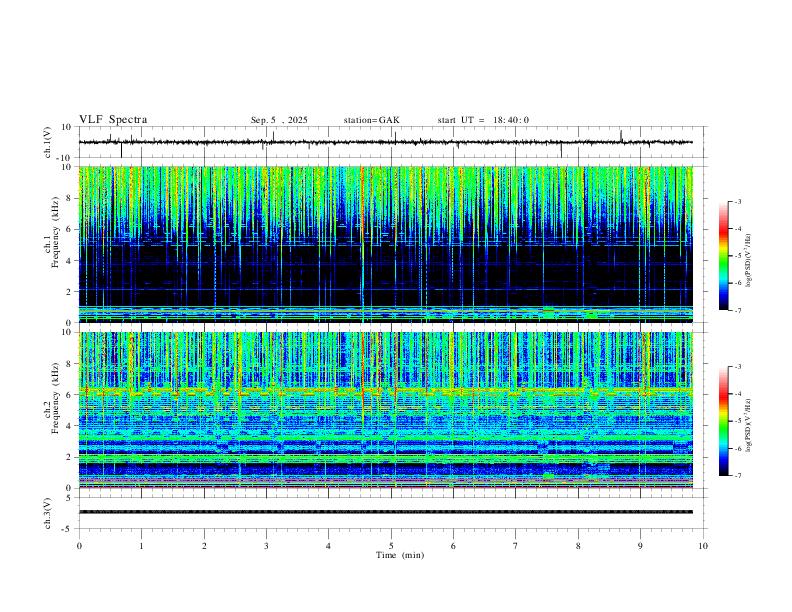Click the ch.1 spectrogram color bar

[x=723, y=256]
